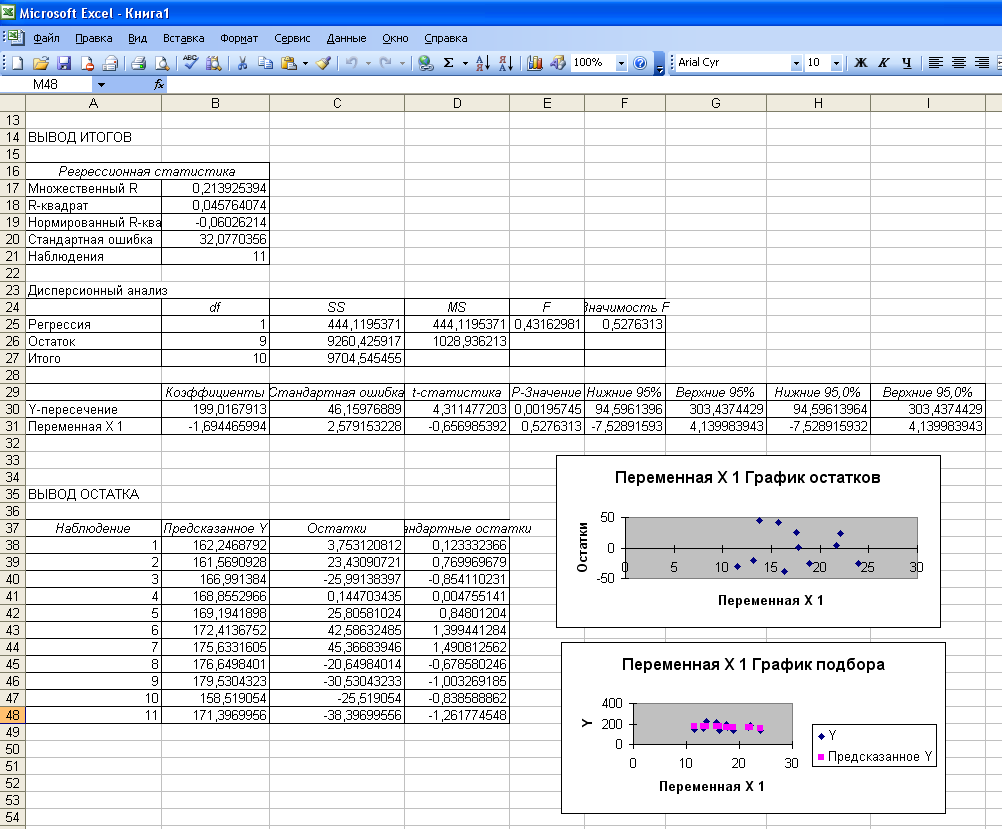Toggle bold formatting (Ж)

(x=861, y=63)
